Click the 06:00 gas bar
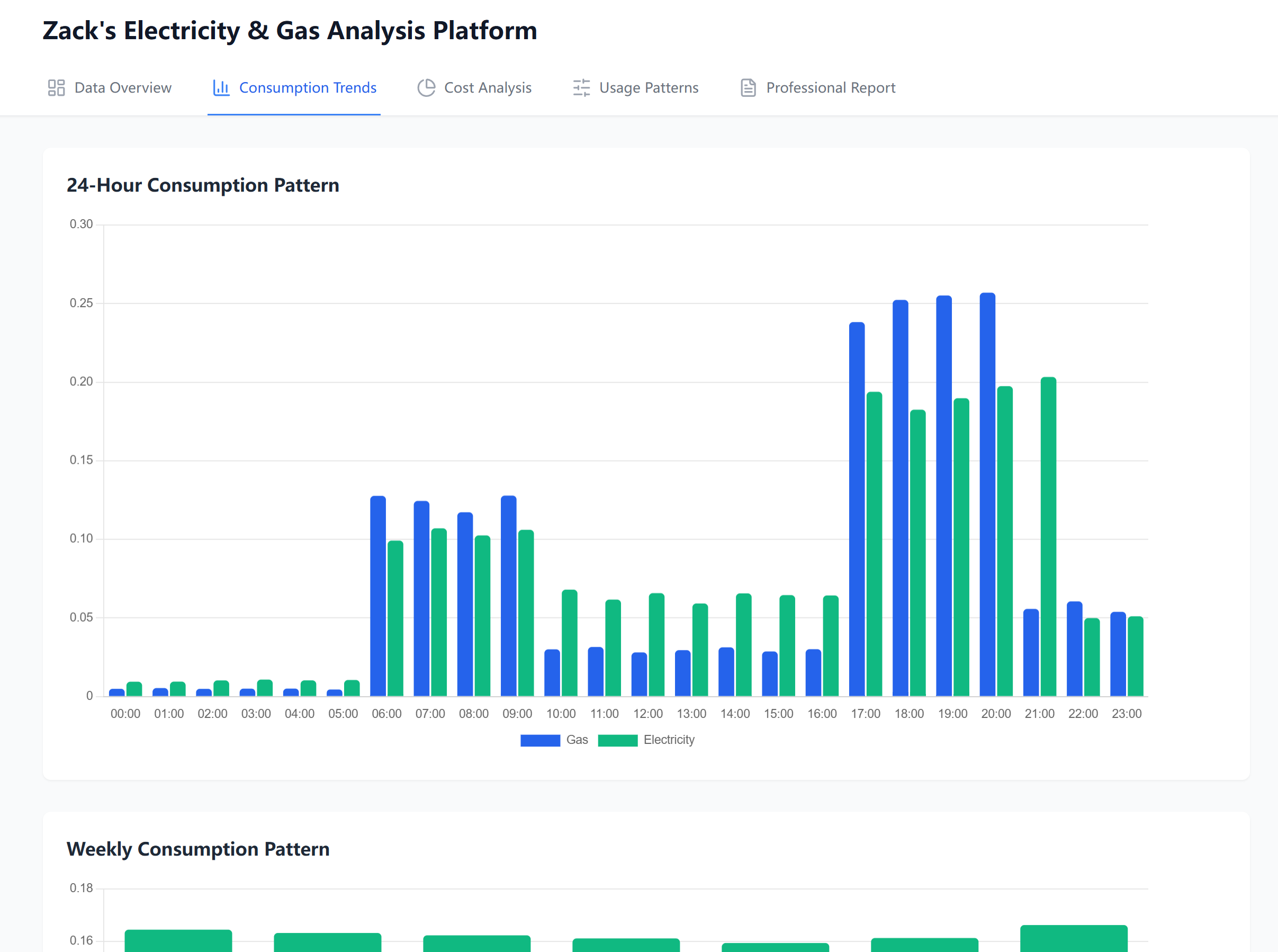The width and height of the screenshot is (1278, 952). click(378, 596)
